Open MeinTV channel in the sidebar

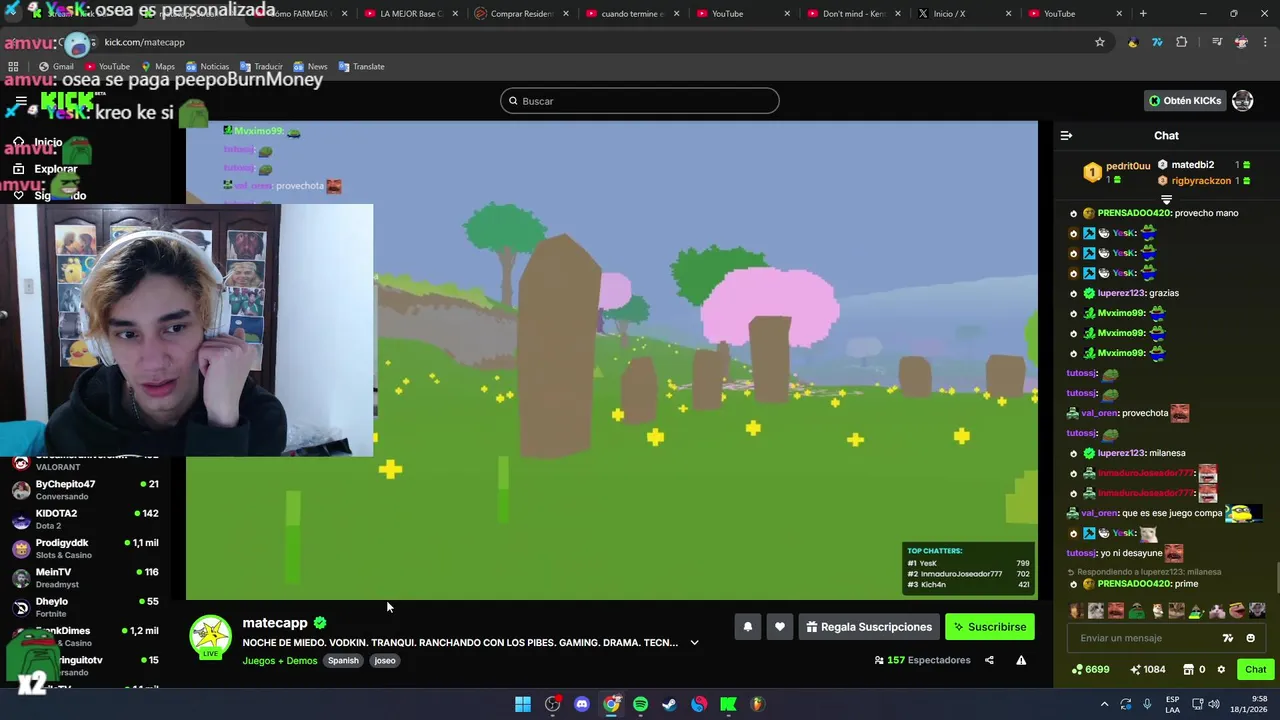pyautogui.click(x=85, y=578)
